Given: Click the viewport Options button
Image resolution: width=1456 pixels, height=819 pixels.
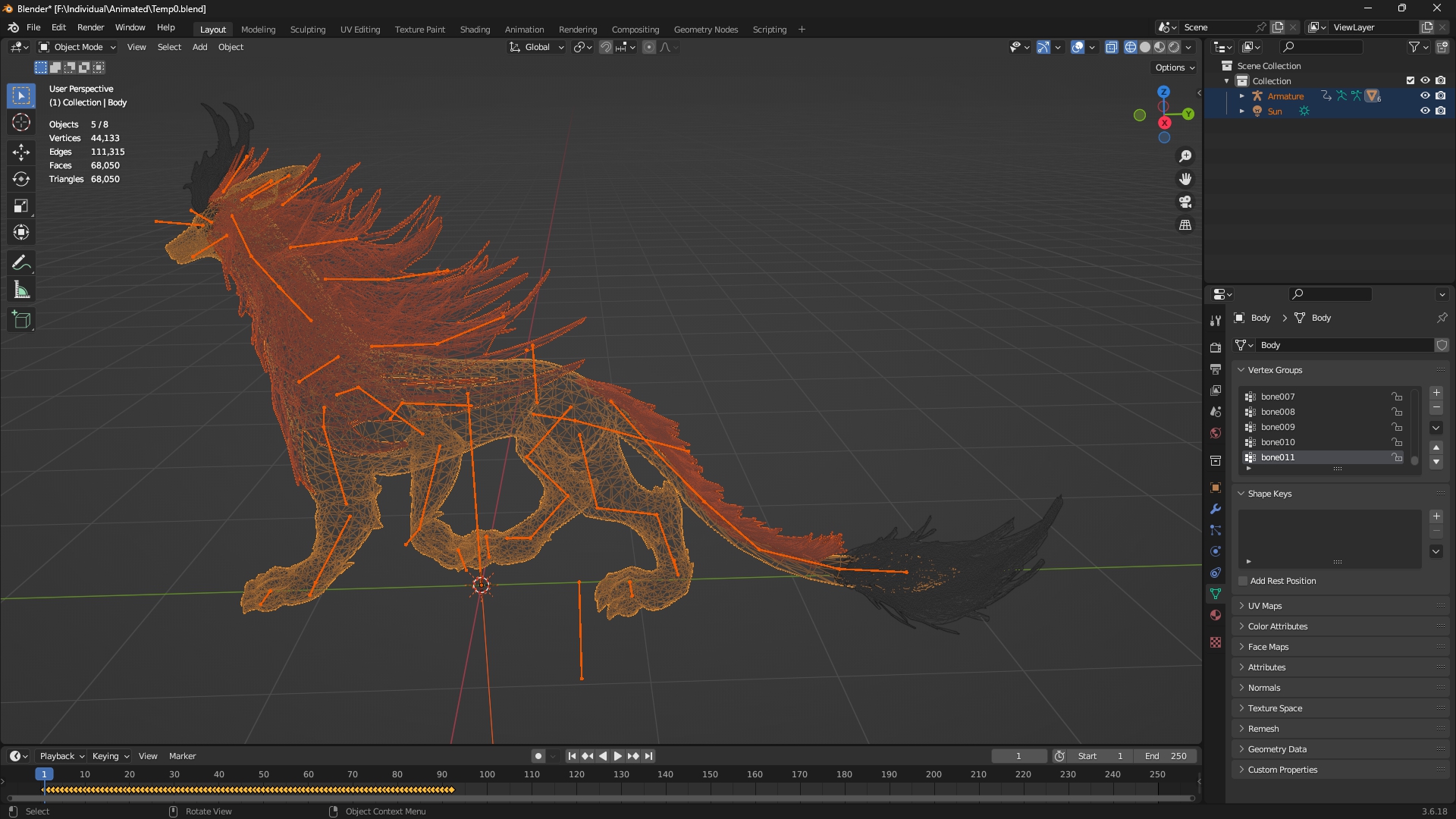Looking at the screenshot, I should click(1174, 67).
